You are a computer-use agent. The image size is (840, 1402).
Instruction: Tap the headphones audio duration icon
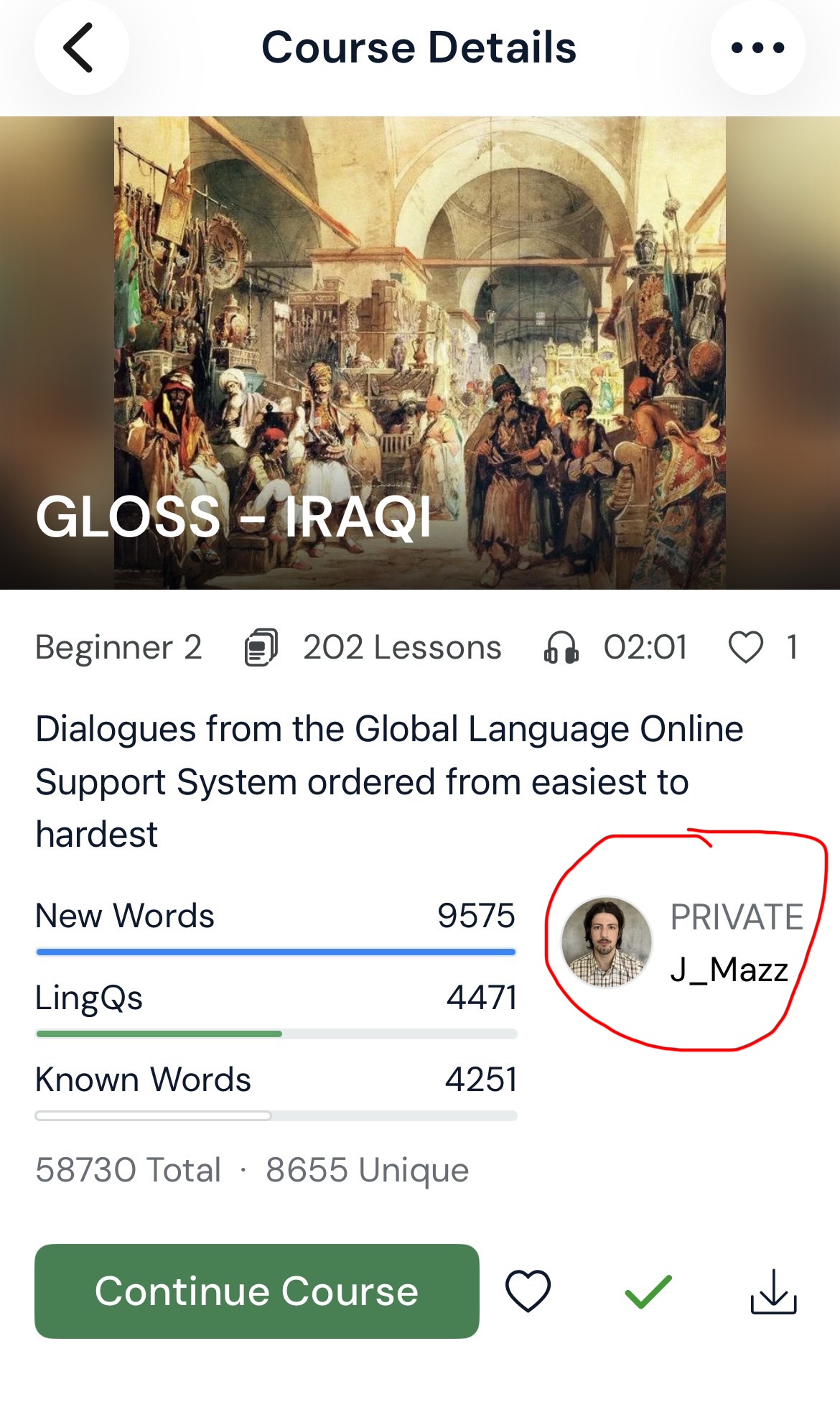tap(561, 647)
